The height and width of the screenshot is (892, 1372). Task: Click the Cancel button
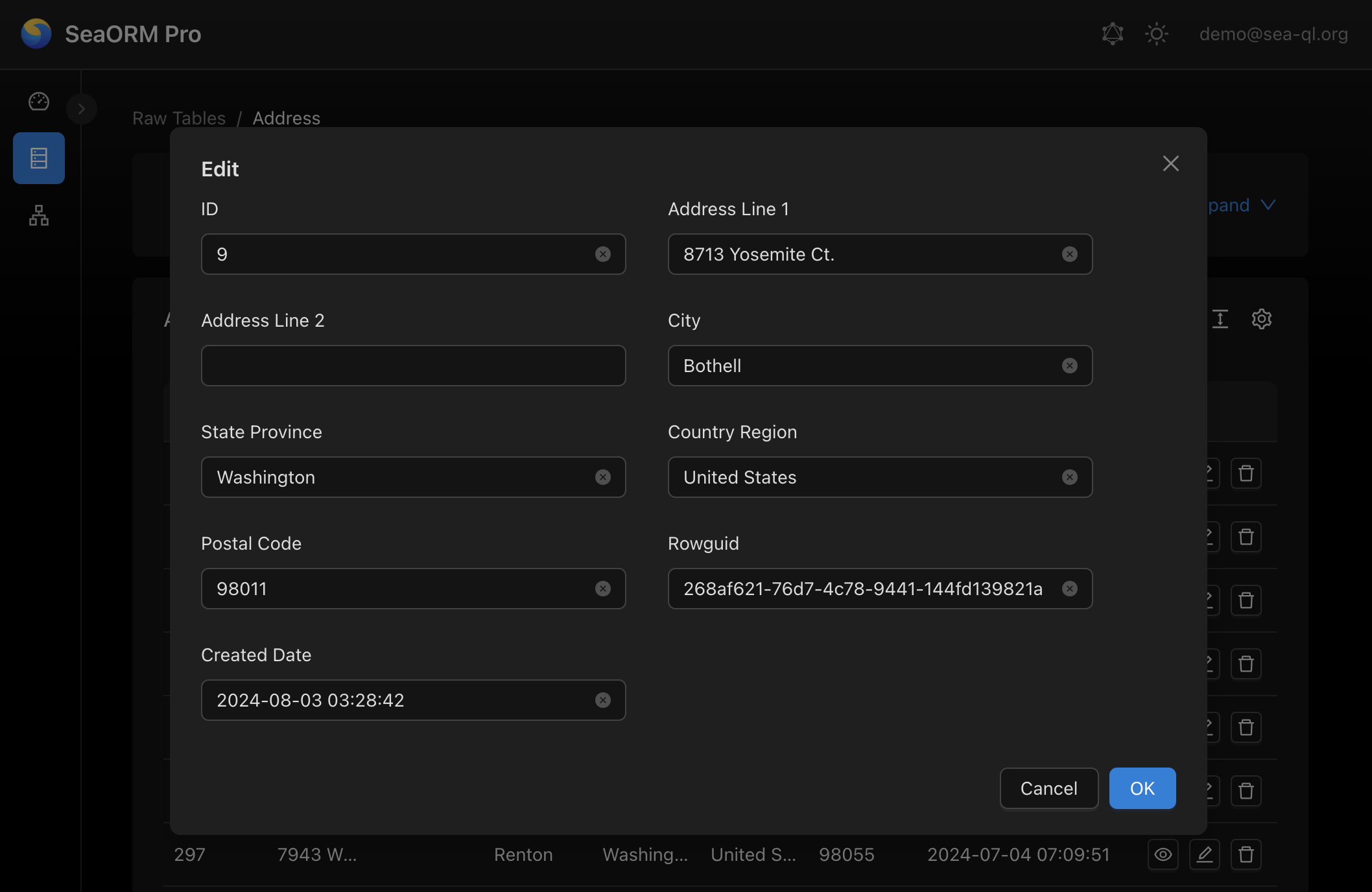click(1049, 788)
